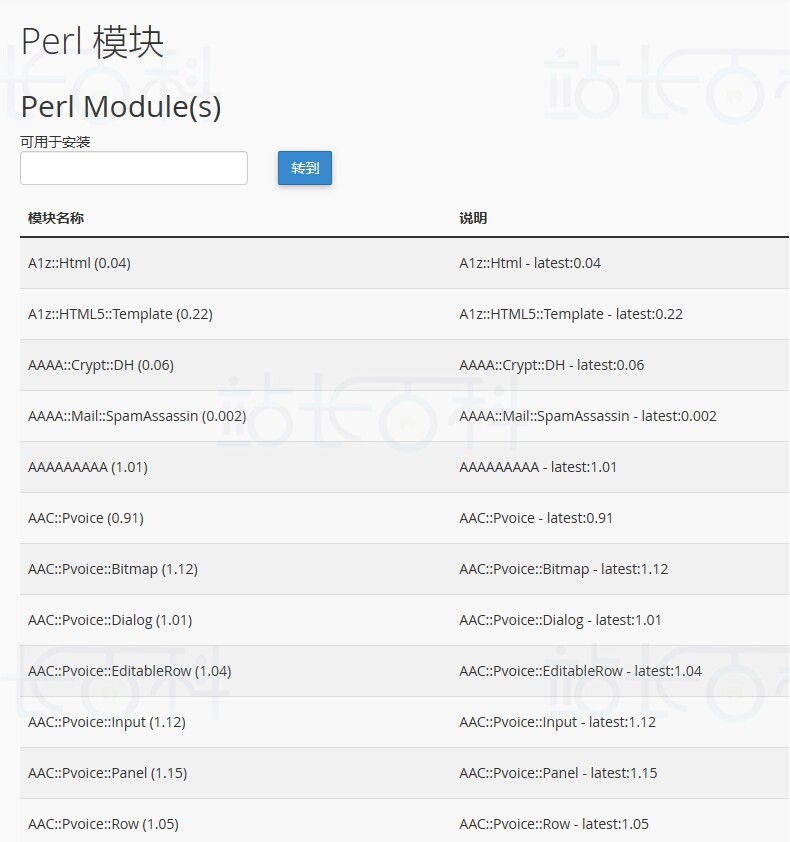
Task: Select the 模块名称 column header
Action: pos(56,218)
